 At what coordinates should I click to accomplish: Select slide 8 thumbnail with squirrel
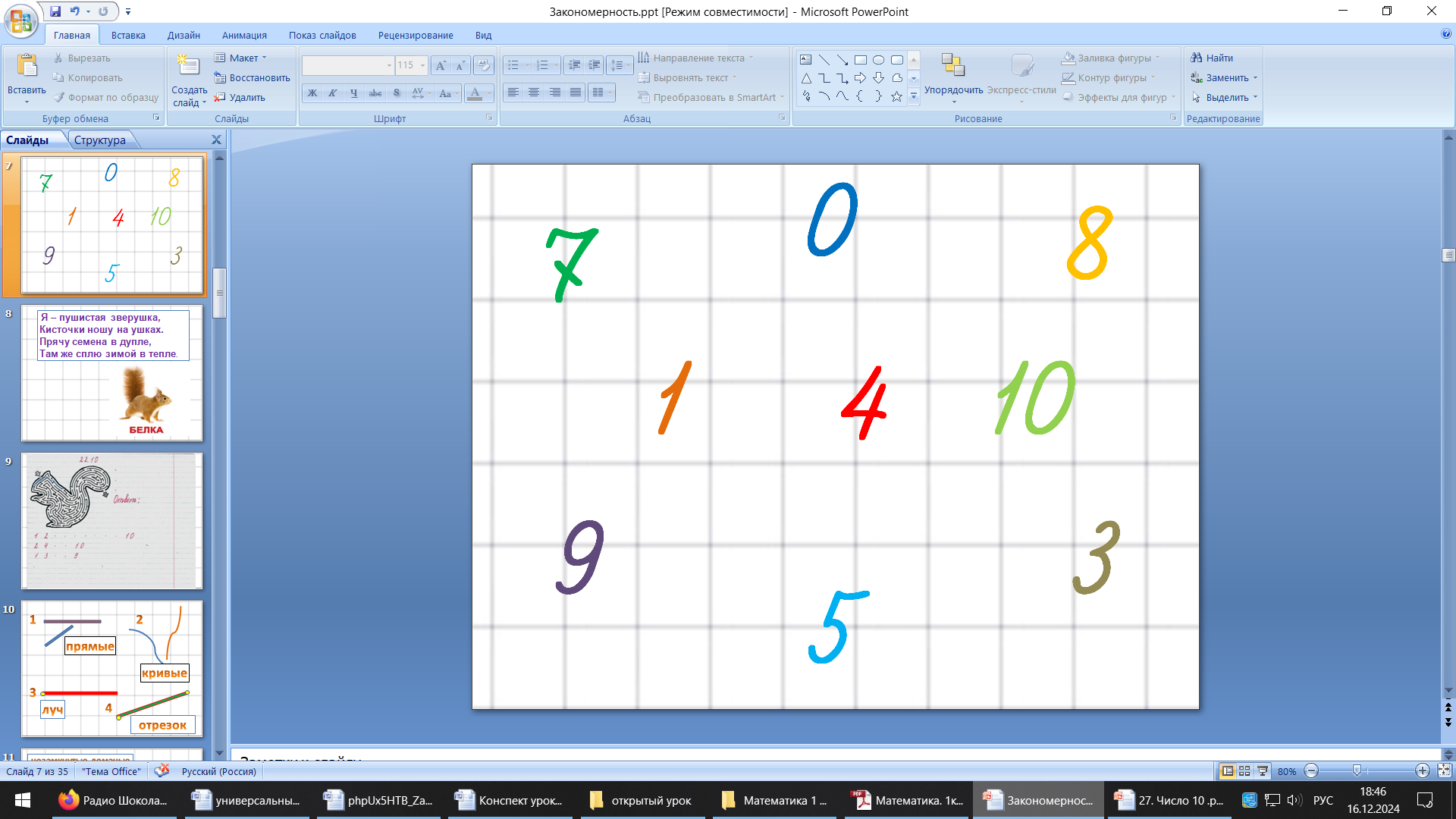tap(111, 372)
